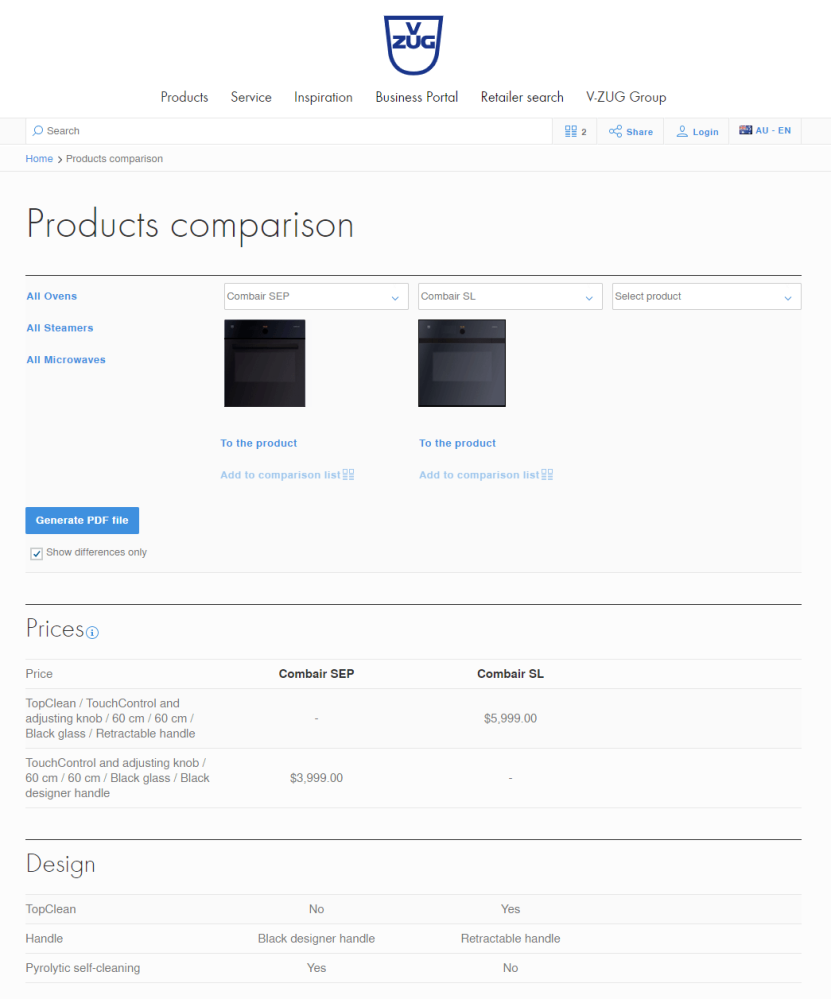The image size is (831, 999).
Task: Click the Generate PDF file button
Action: tap(82, 521)
